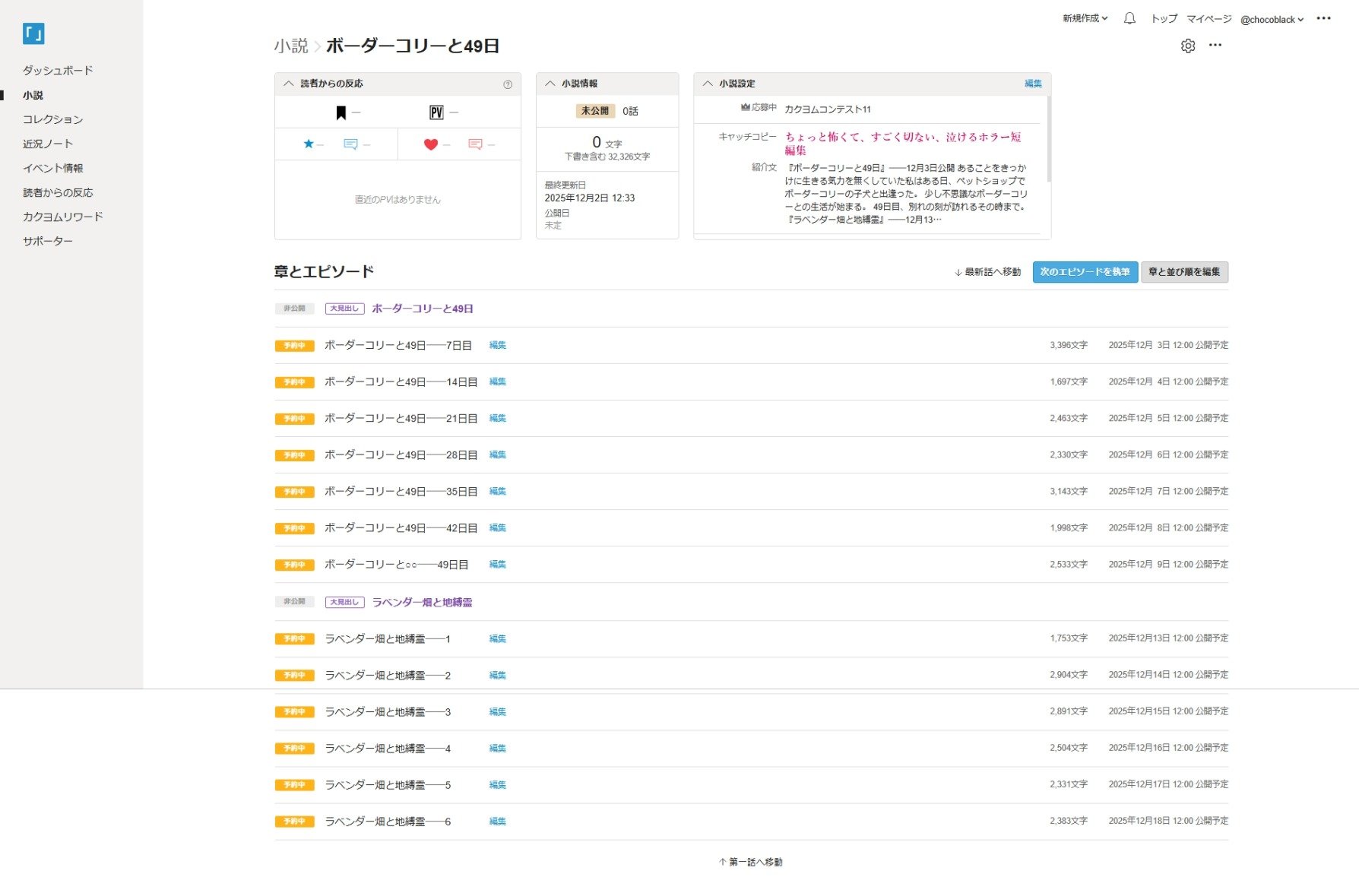Click 次のエピソードを執筆 button

(1085, 272)
